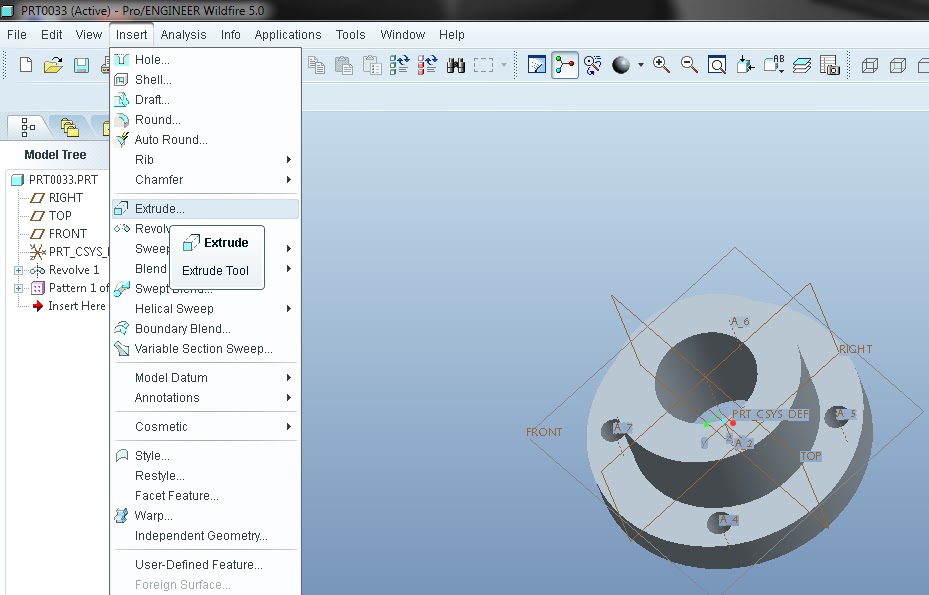Viewport: 929px width, 595px height.
Task: Expand the Annotations submenu
Action: [x=205, y=398]
